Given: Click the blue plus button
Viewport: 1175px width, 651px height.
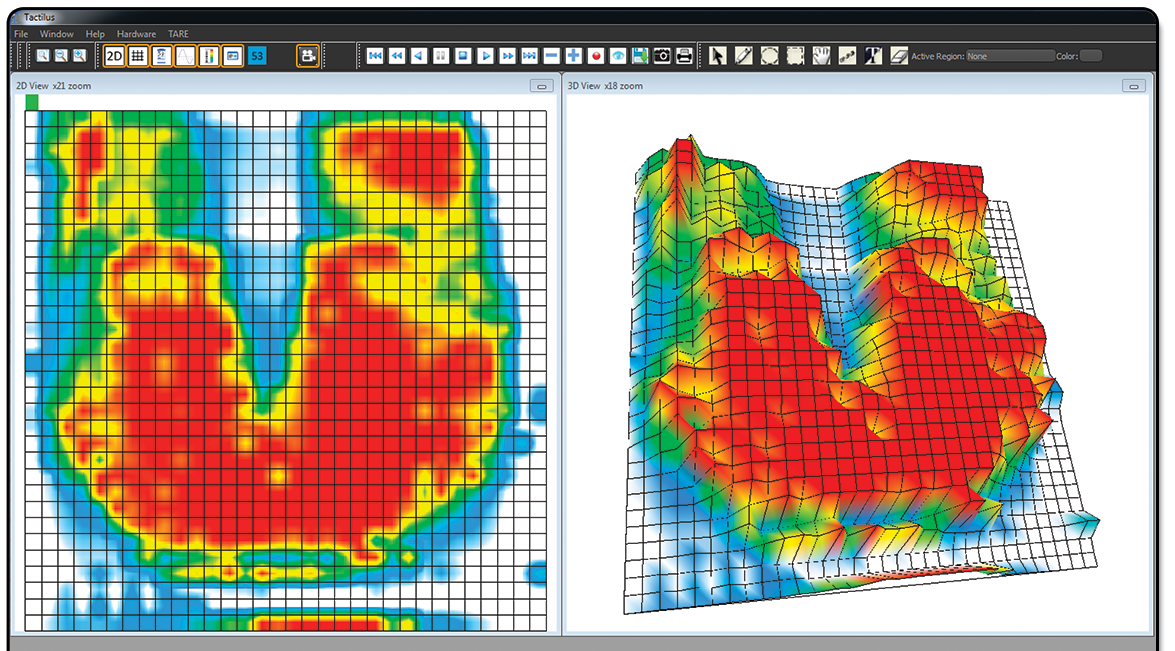Looking at the screenshot, I should click(x=573, y=55).
